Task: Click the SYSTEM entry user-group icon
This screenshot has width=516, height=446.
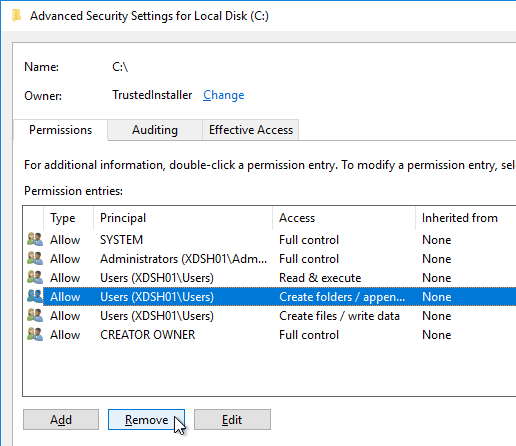Action: [x=35, y=239]
